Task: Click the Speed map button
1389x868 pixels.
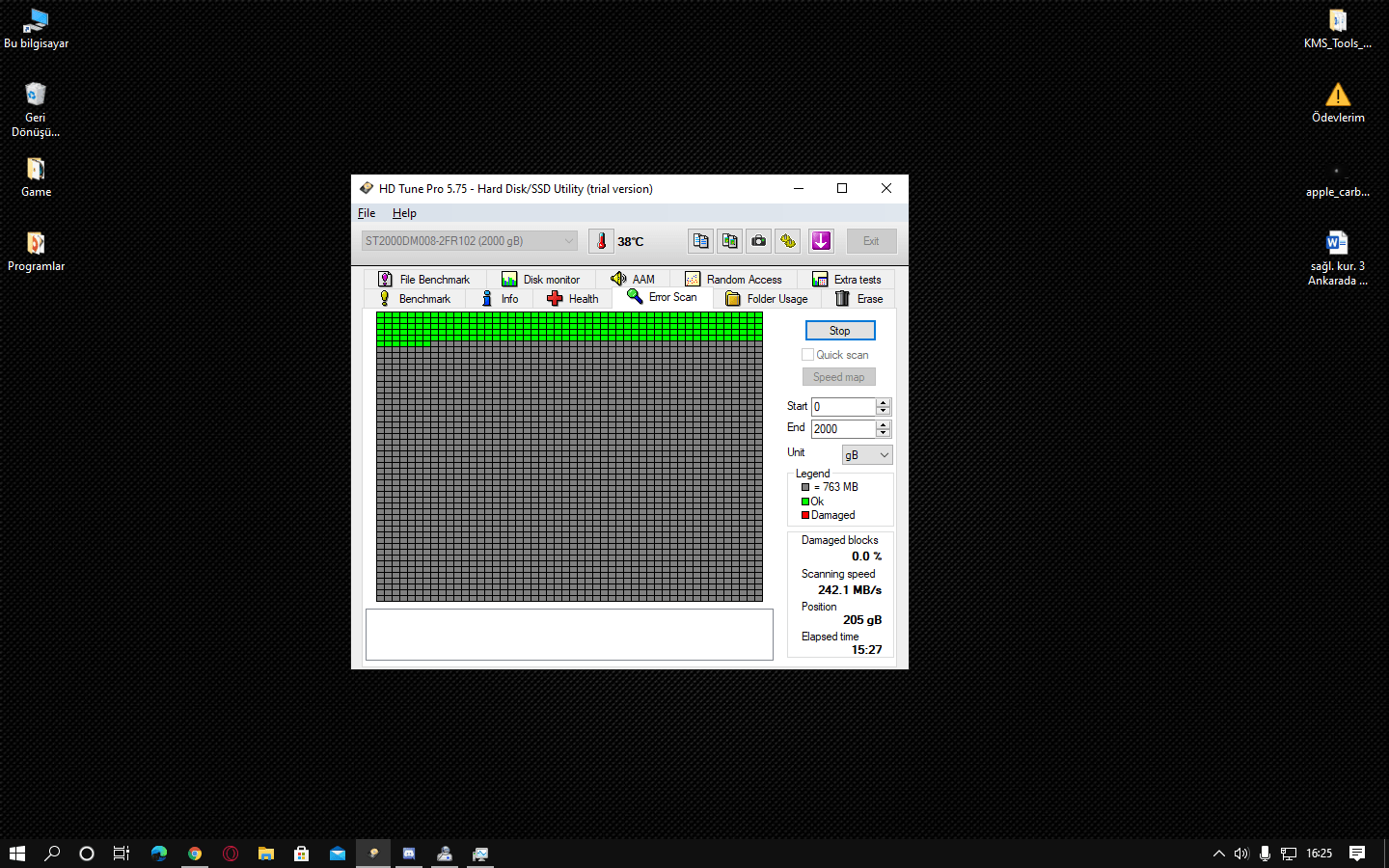Action: pos(839,377)
